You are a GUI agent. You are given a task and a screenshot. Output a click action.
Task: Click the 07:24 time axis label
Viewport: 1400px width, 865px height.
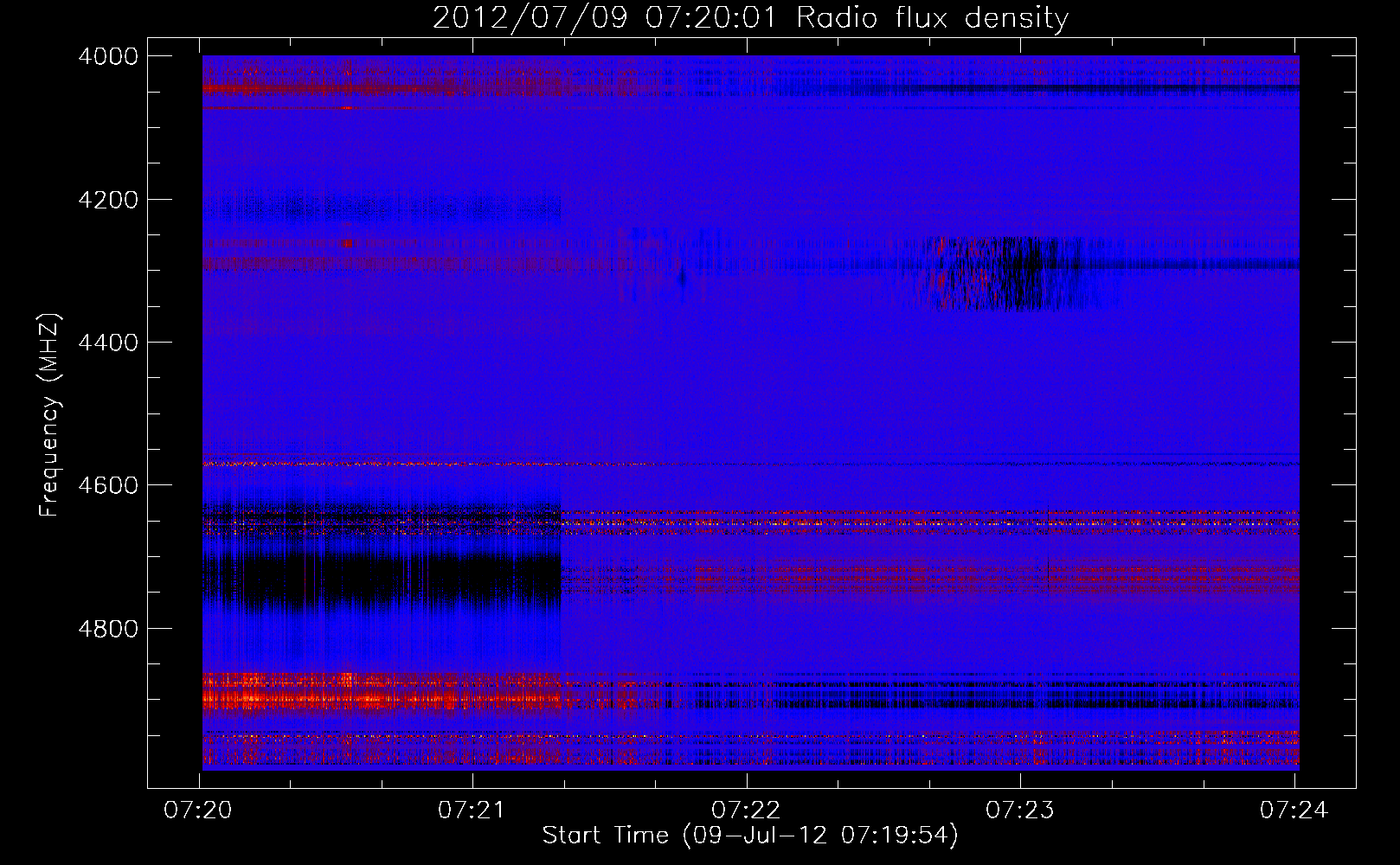[x=1294, y=811]
